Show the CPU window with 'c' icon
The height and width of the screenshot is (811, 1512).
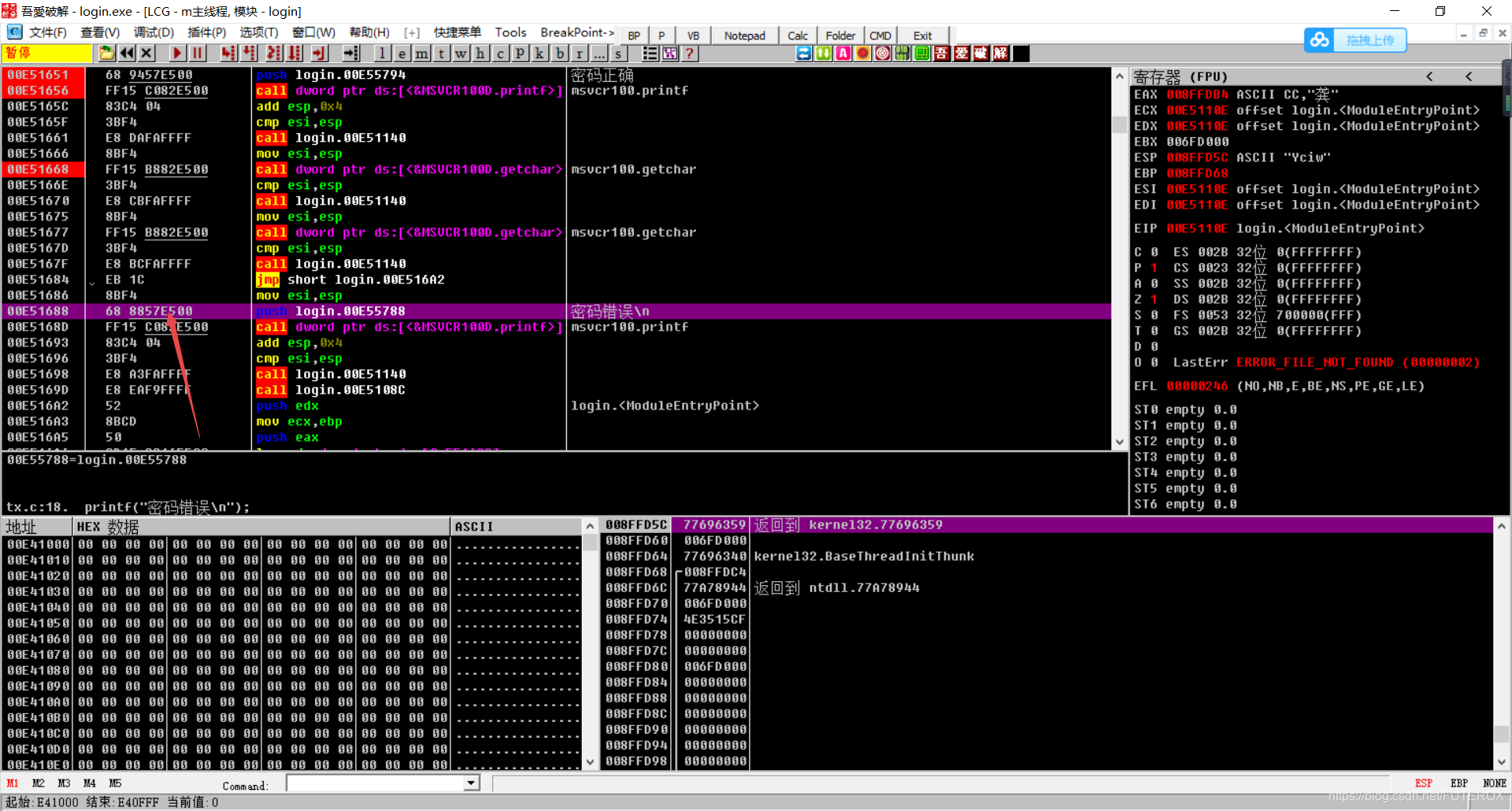coord(501,53)
